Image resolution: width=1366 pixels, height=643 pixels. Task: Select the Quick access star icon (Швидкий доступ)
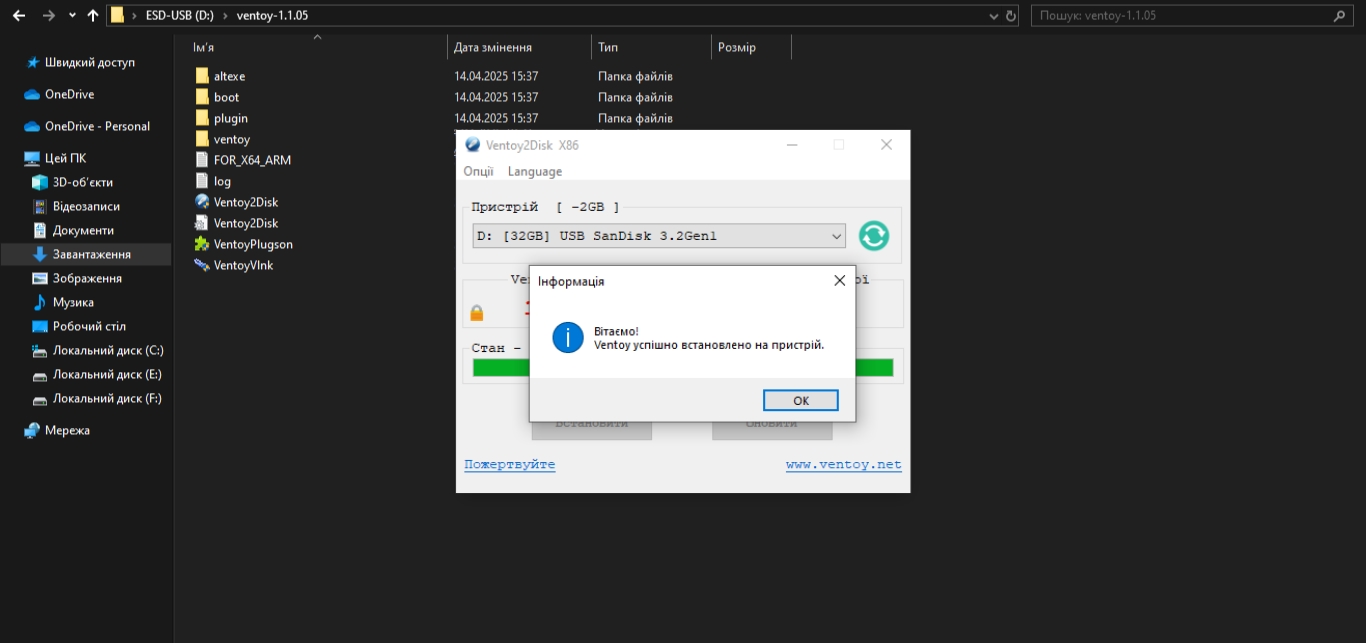[33, 62]
